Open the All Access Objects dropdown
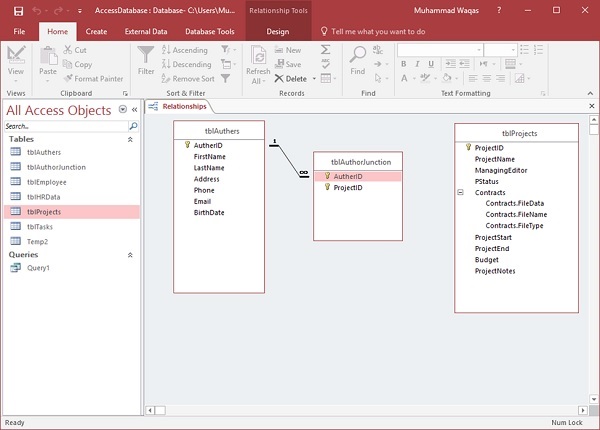The height and width of the screenshot is (430, 600). 122,109
